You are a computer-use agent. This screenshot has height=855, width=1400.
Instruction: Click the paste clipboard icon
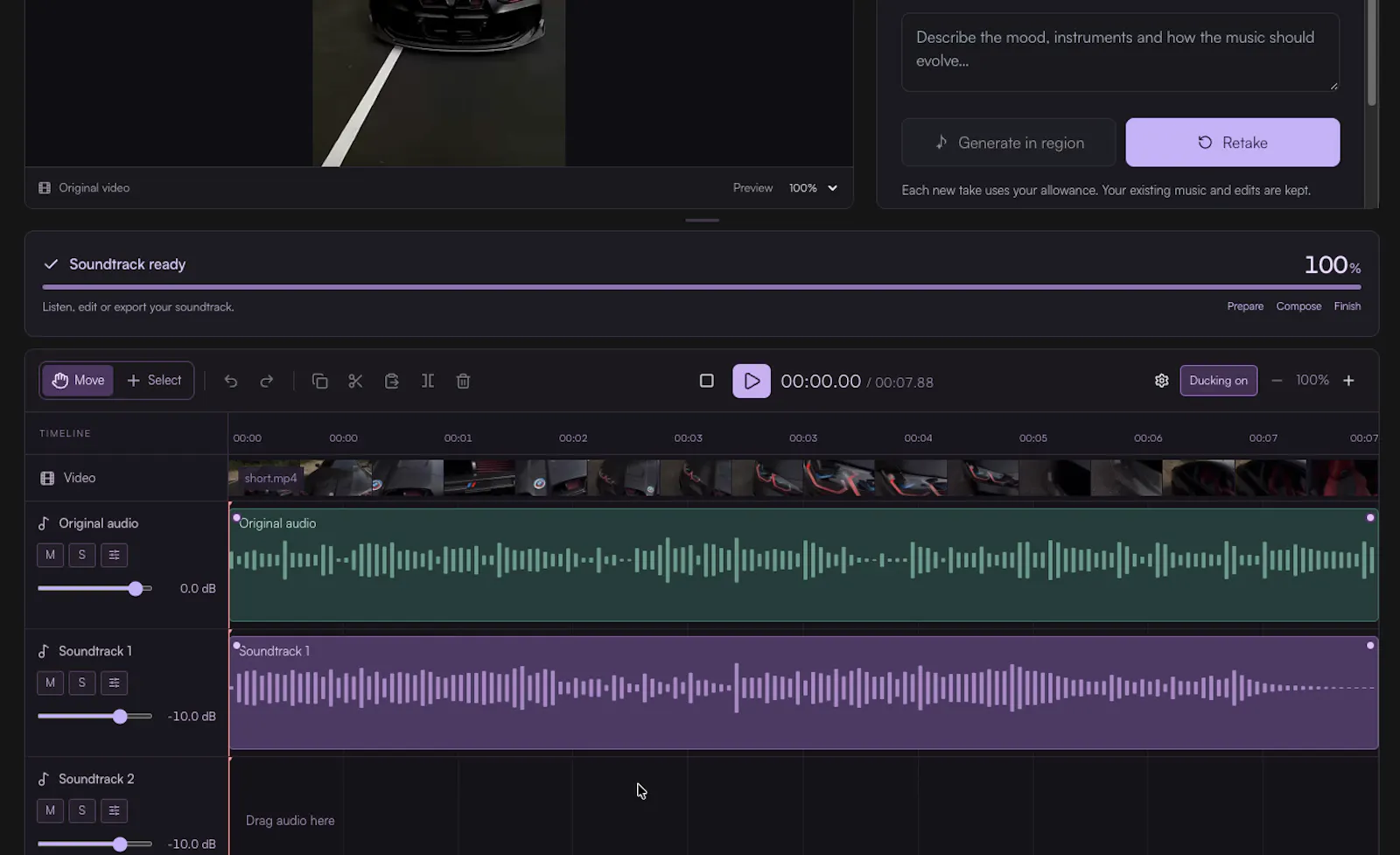coord(391,381)
